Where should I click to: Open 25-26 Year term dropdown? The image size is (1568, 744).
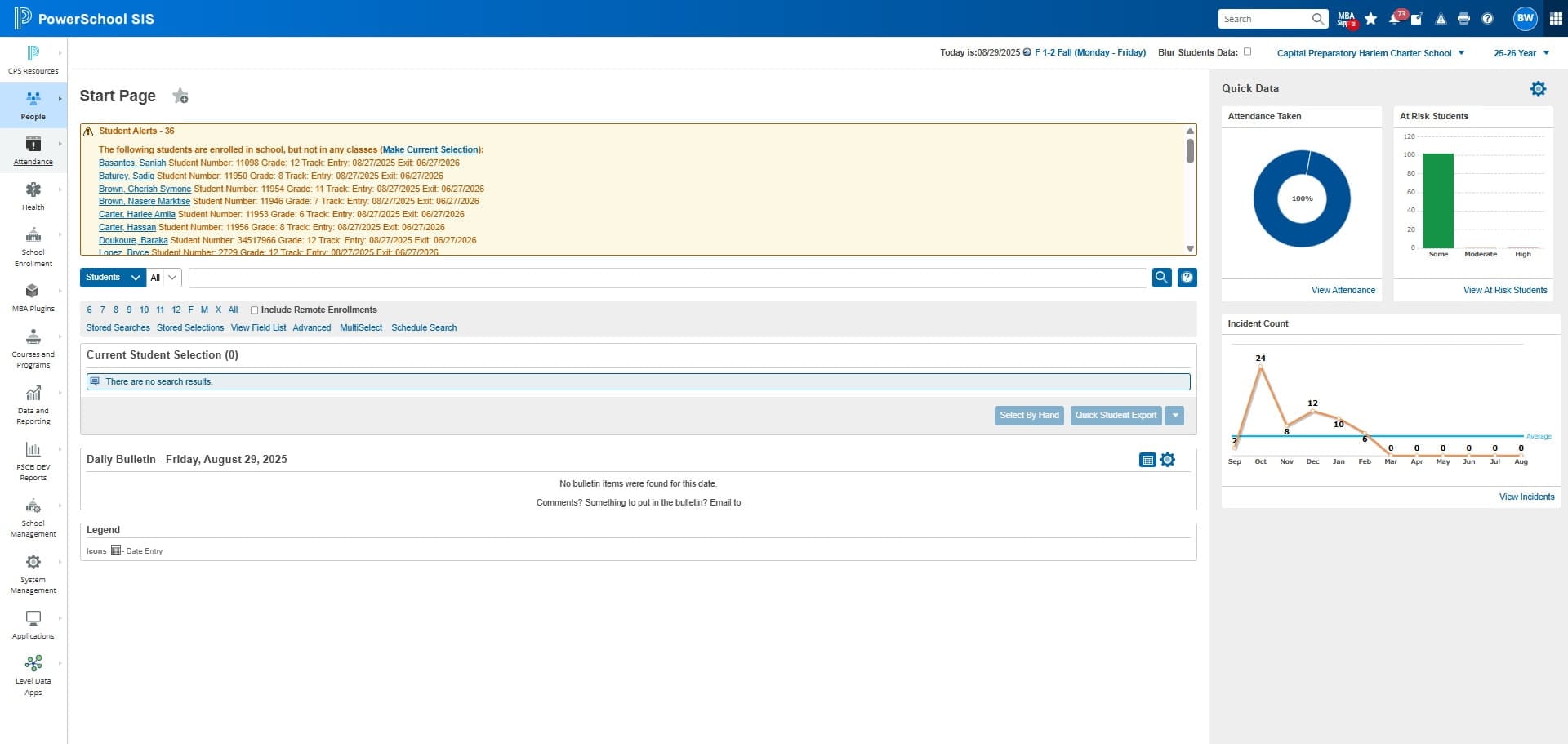[1521, 53]
